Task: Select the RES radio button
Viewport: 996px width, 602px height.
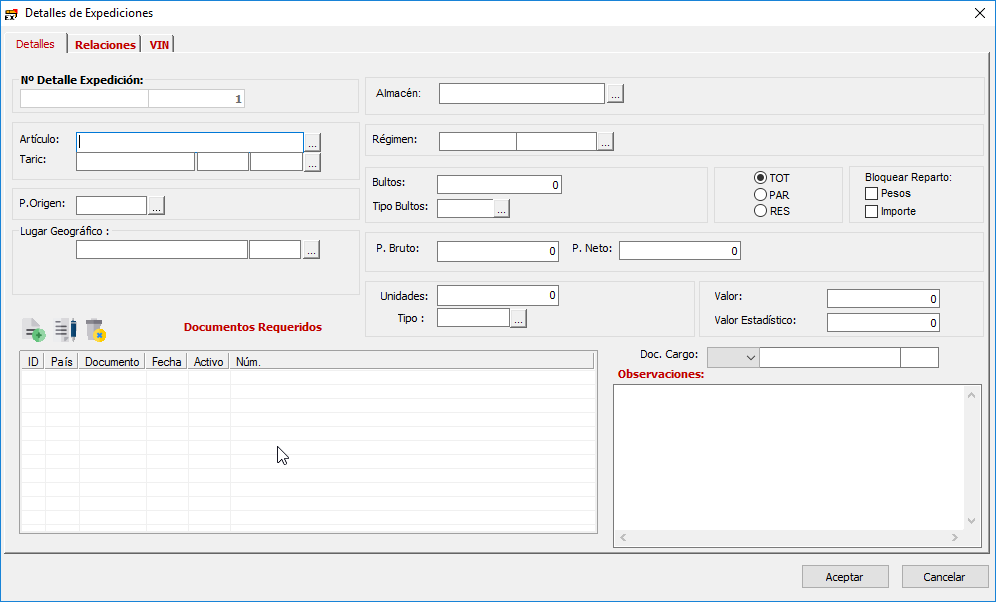Action: pyautogui.click(x=761, y=211)
